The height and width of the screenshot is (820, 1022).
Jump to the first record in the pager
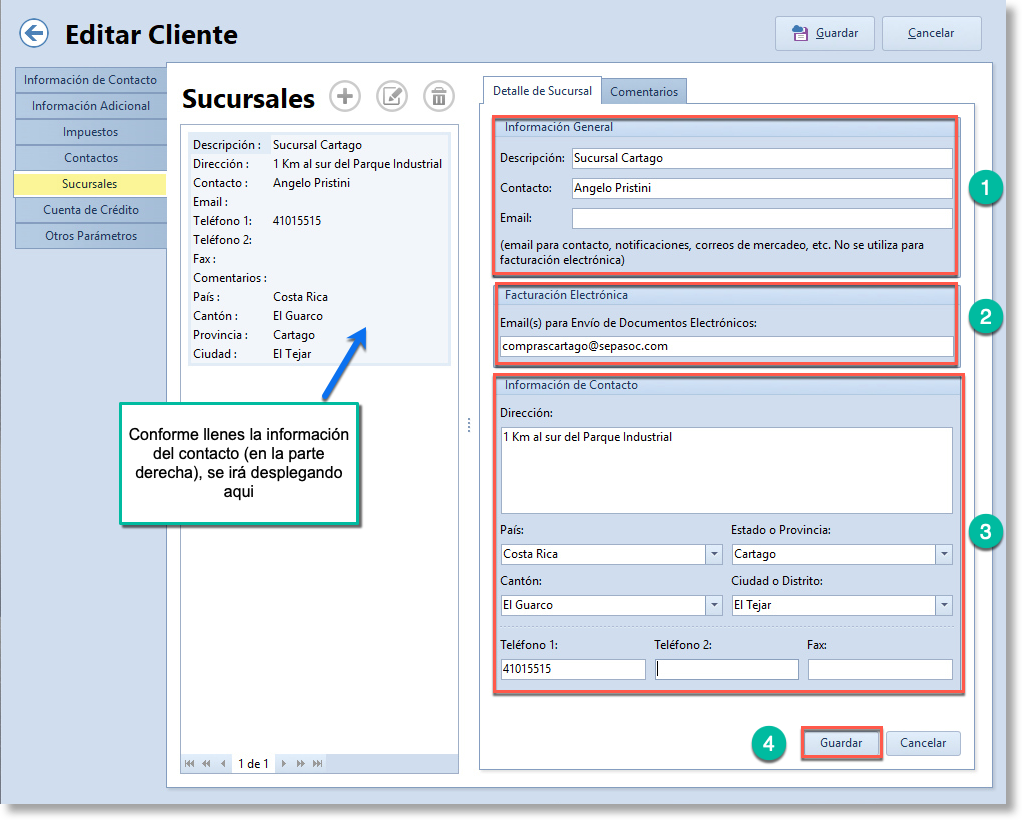(189, 763)
